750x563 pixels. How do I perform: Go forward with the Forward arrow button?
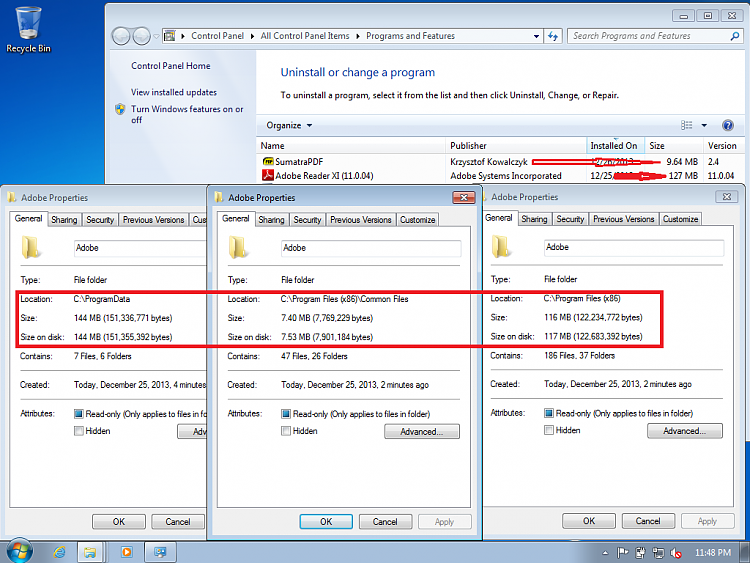pyautogui.click(x=142, y=36)
